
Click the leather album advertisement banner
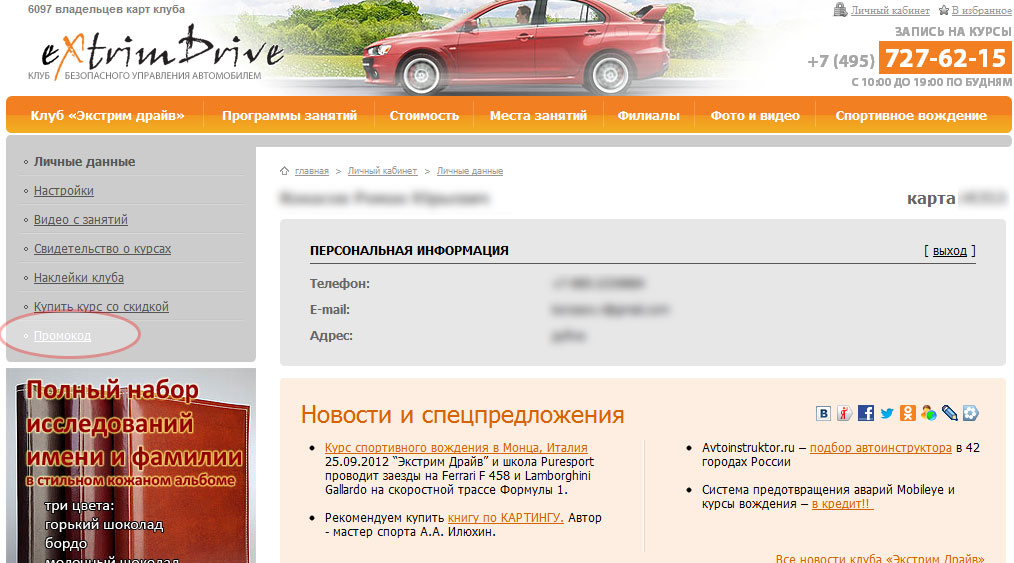coord(131,465)
